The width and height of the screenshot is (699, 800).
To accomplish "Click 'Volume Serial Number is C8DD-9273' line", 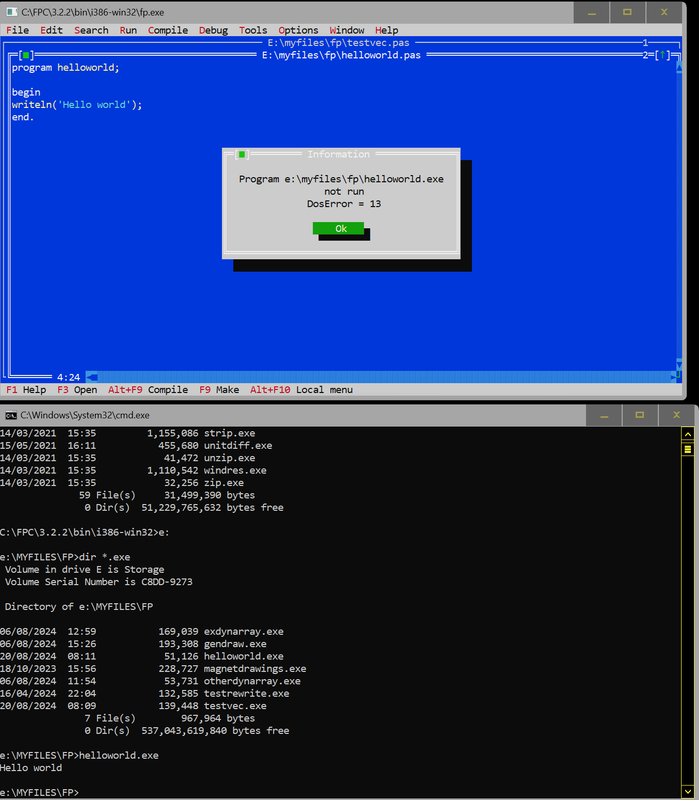I will (x=98, y=582).
